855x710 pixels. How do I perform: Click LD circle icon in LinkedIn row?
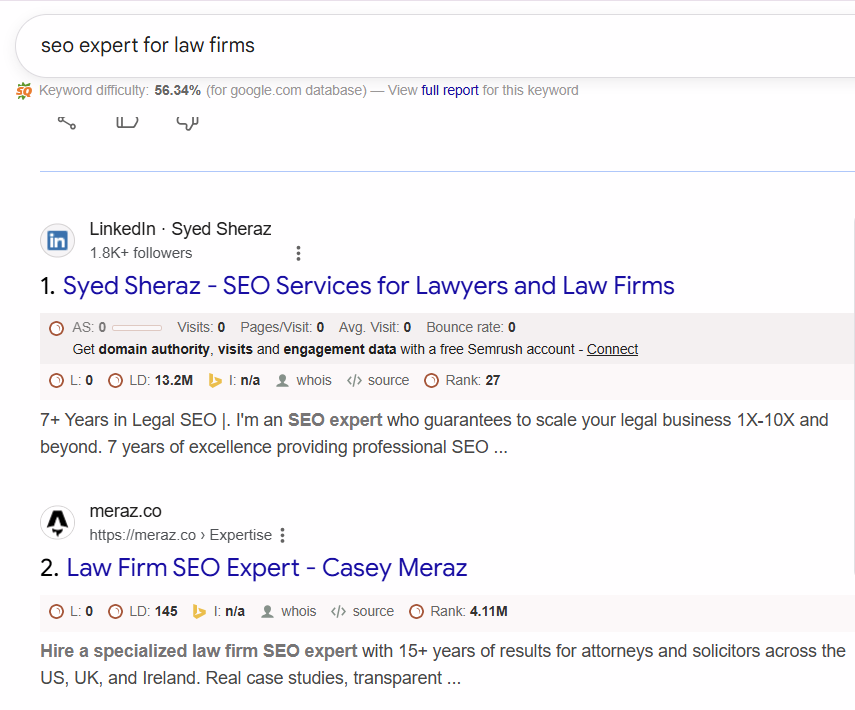(115, 381)
